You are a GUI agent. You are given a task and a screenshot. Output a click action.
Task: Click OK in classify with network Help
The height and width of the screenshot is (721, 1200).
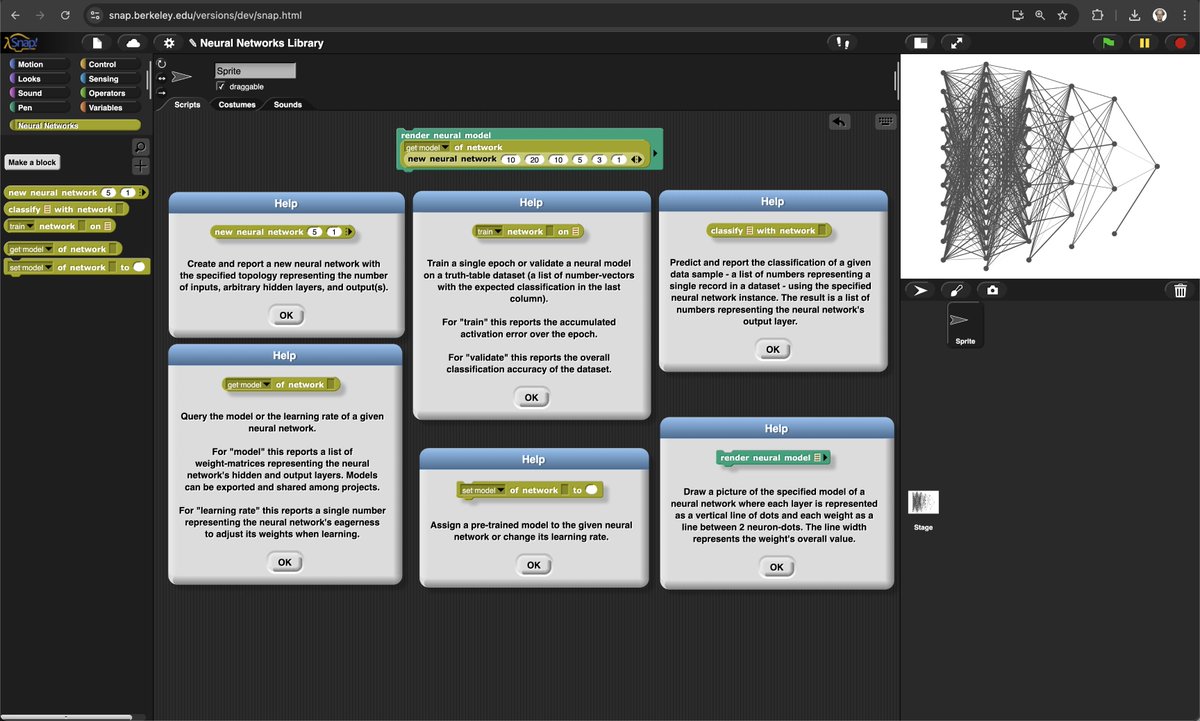pyautogui.click(x=773, y=349)
